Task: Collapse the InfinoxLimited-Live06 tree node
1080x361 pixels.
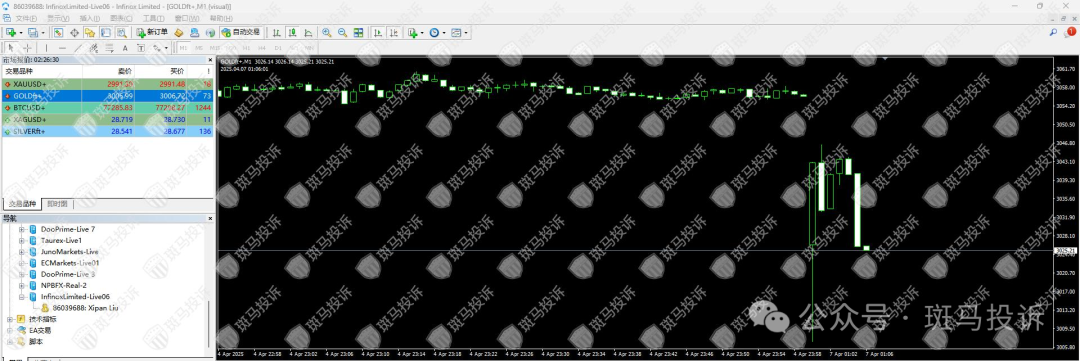Action: [21, 296]
